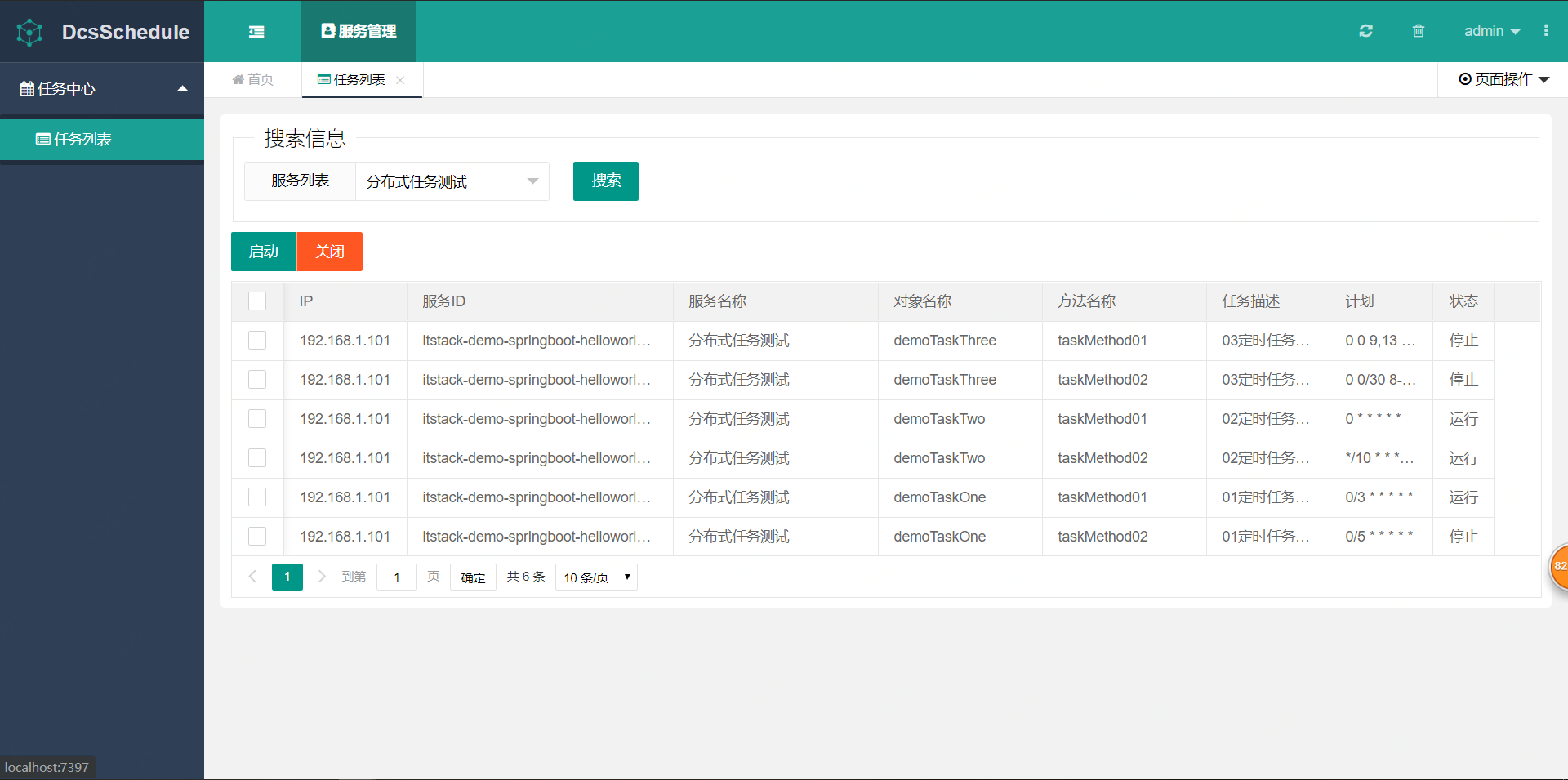Click the 搜索 search button
1568x780 pixels.
click(605, 181)
